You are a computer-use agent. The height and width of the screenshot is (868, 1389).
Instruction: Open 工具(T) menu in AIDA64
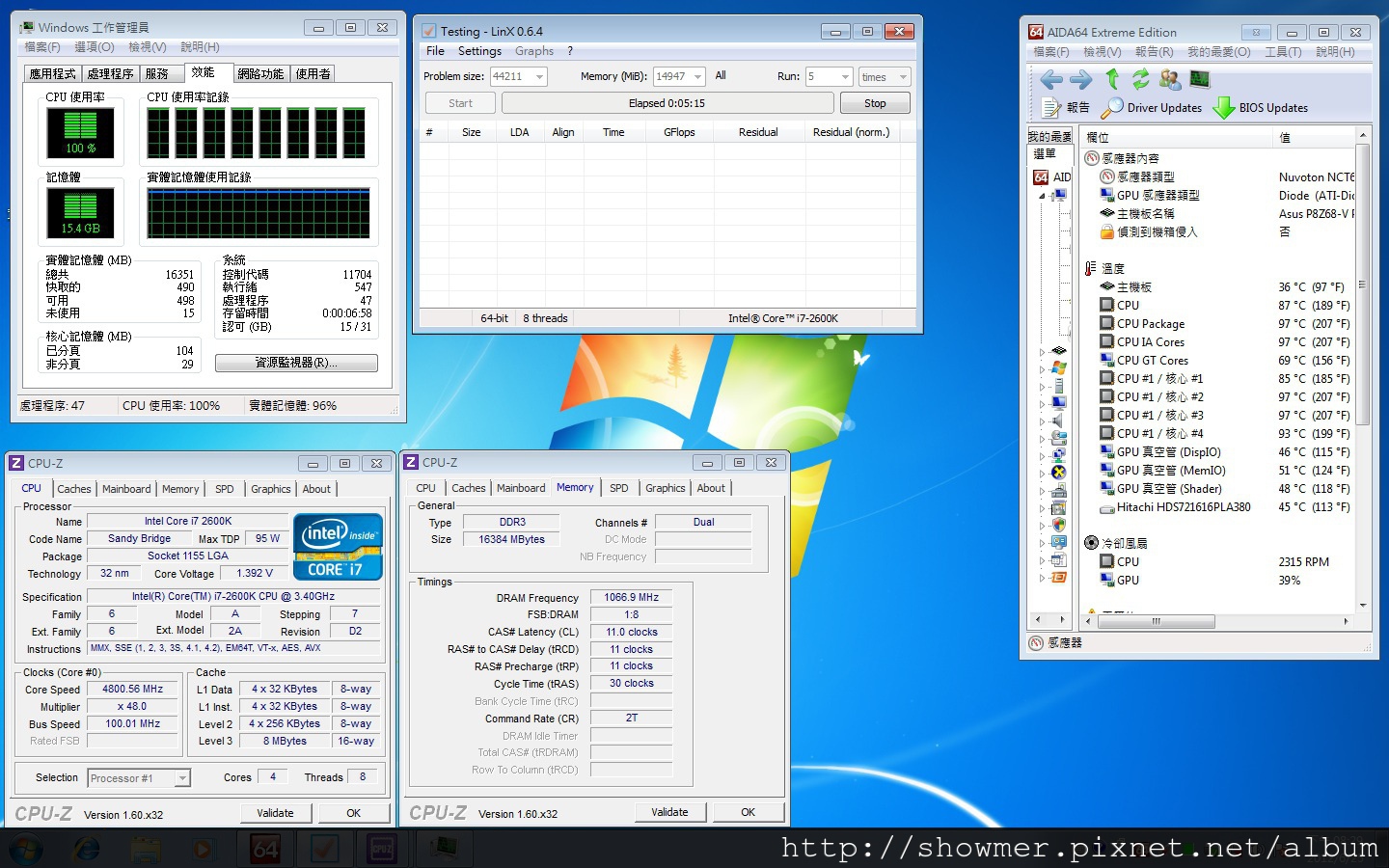coord(1283,52)
